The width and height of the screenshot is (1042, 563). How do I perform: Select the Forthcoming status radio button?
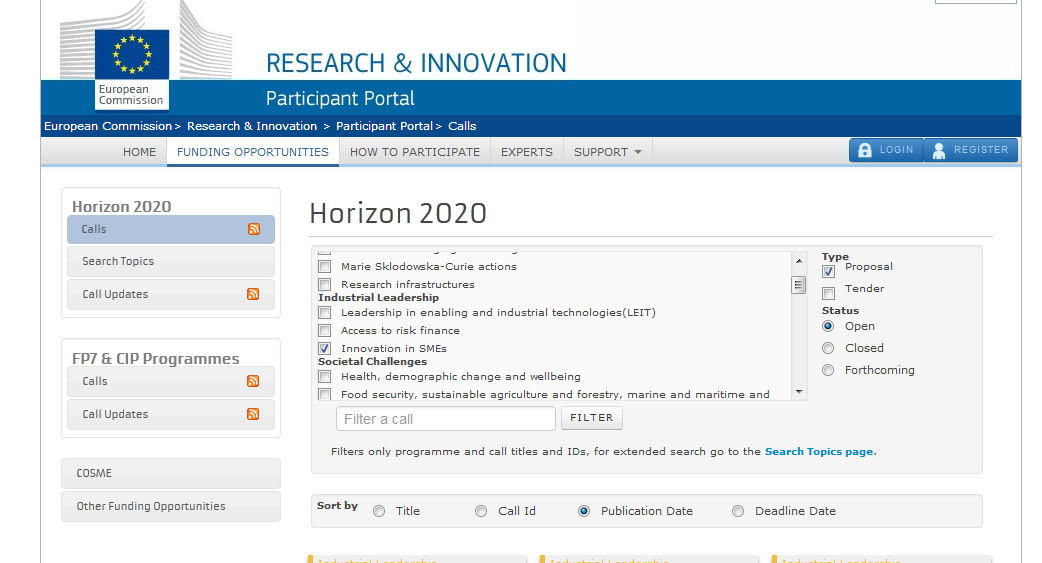click(828, 370)
